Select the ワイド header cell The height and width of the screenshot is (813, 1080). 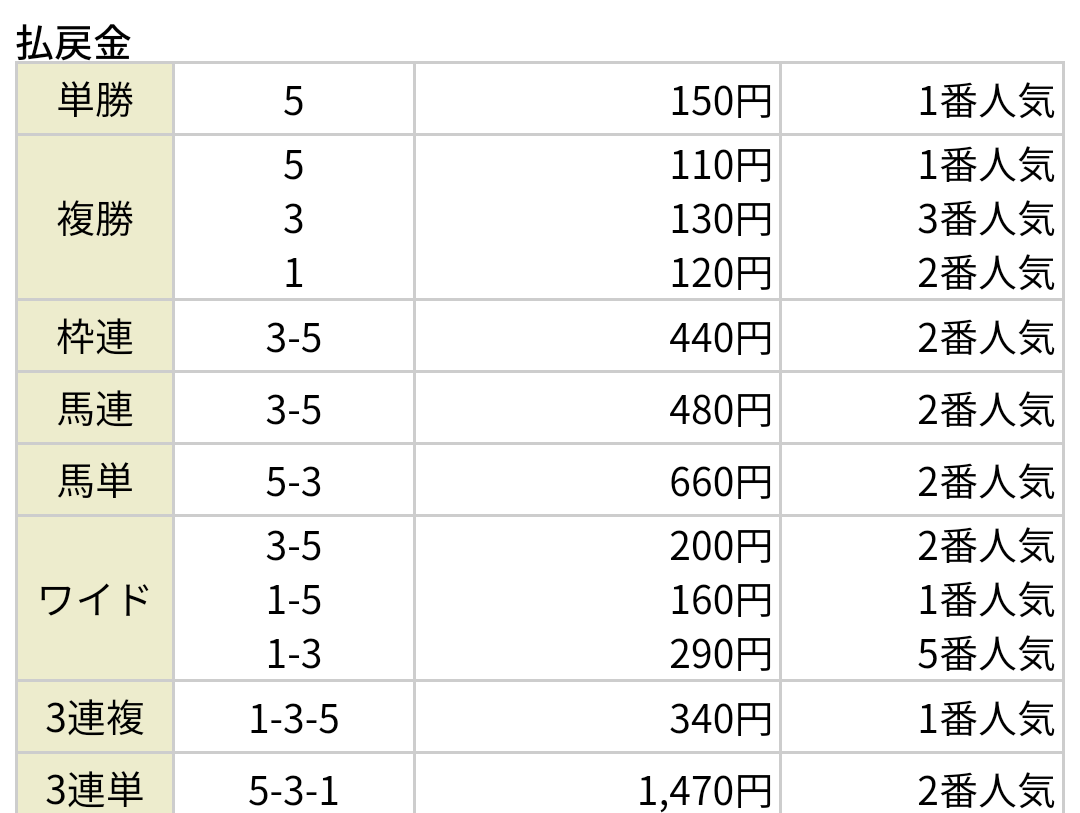pos(95,598)
